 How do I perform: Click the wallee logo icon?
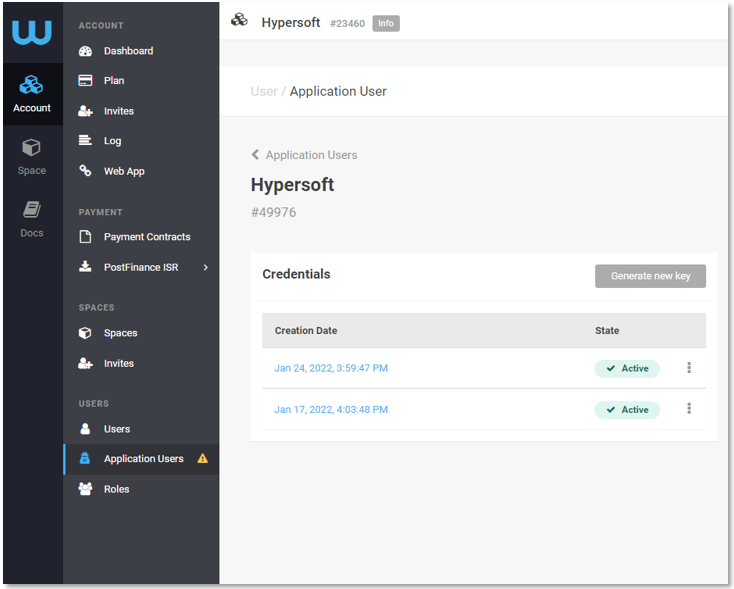click(x=32, y=32)
